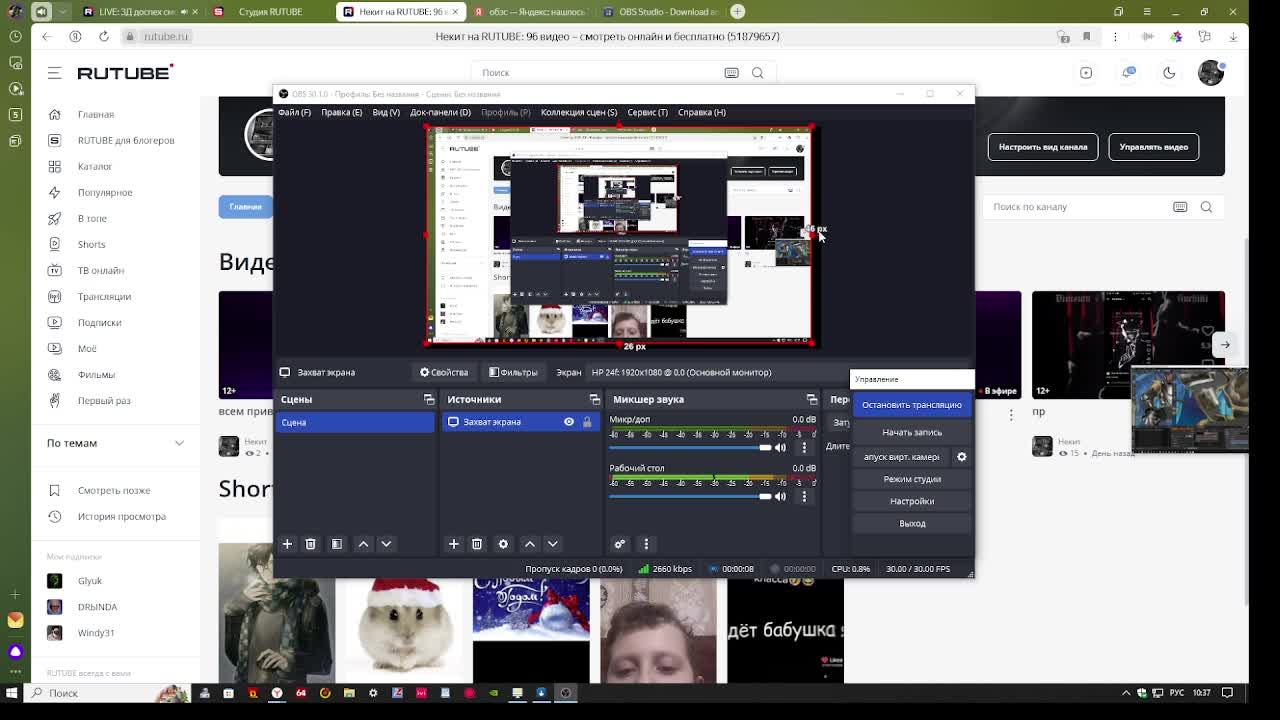Click RUTUBE search magnifier icon
Screen dimensions: 1280x720
click(x=757, y=72)
